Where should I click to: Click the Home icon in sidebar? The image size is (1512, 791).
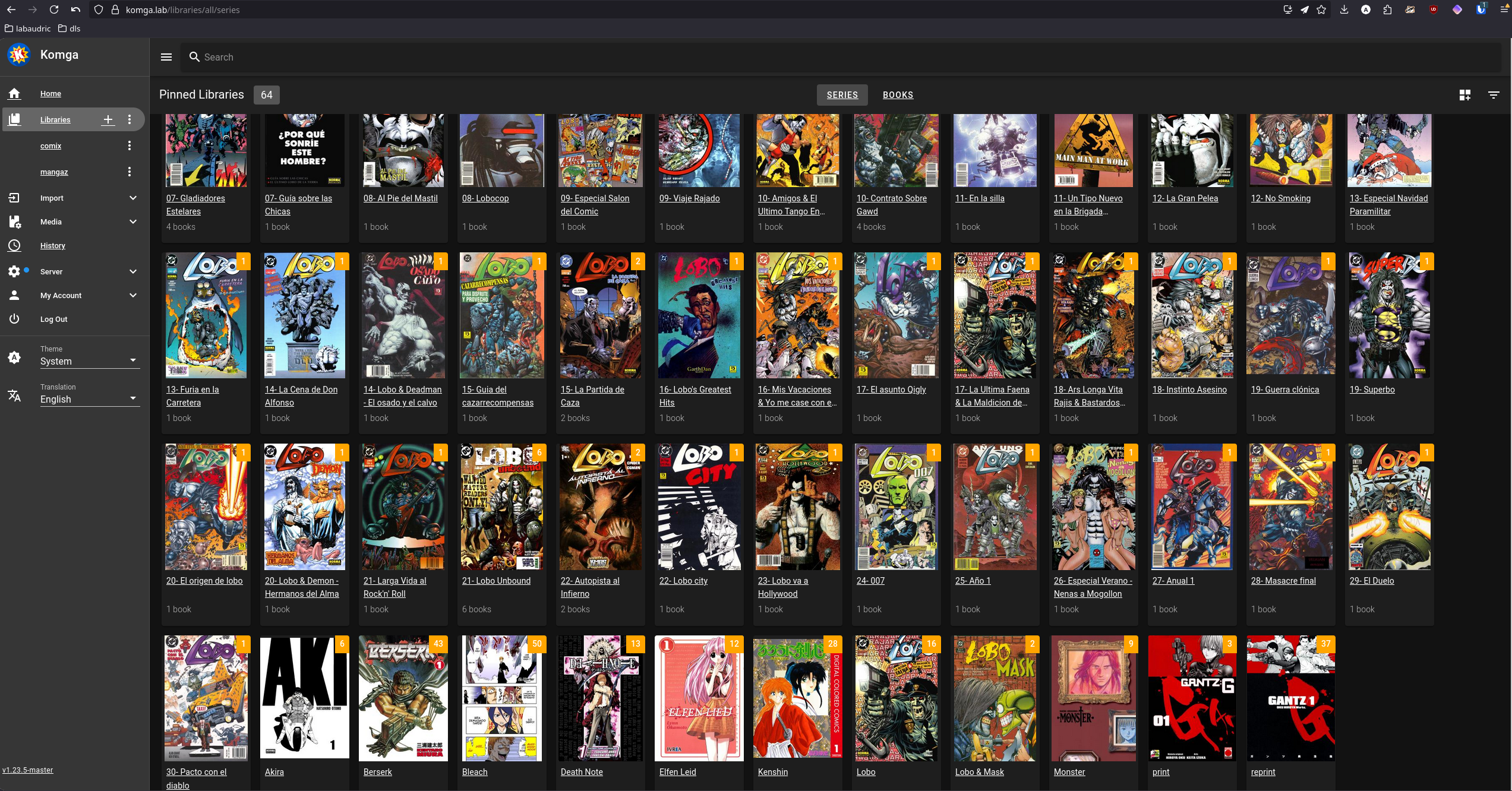coord(14,93)
